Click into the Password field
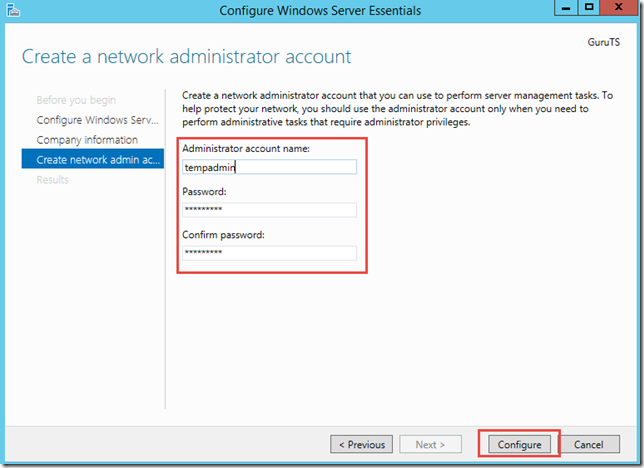The width and height of the screenshot is (644, 468). tap(269, 210)
